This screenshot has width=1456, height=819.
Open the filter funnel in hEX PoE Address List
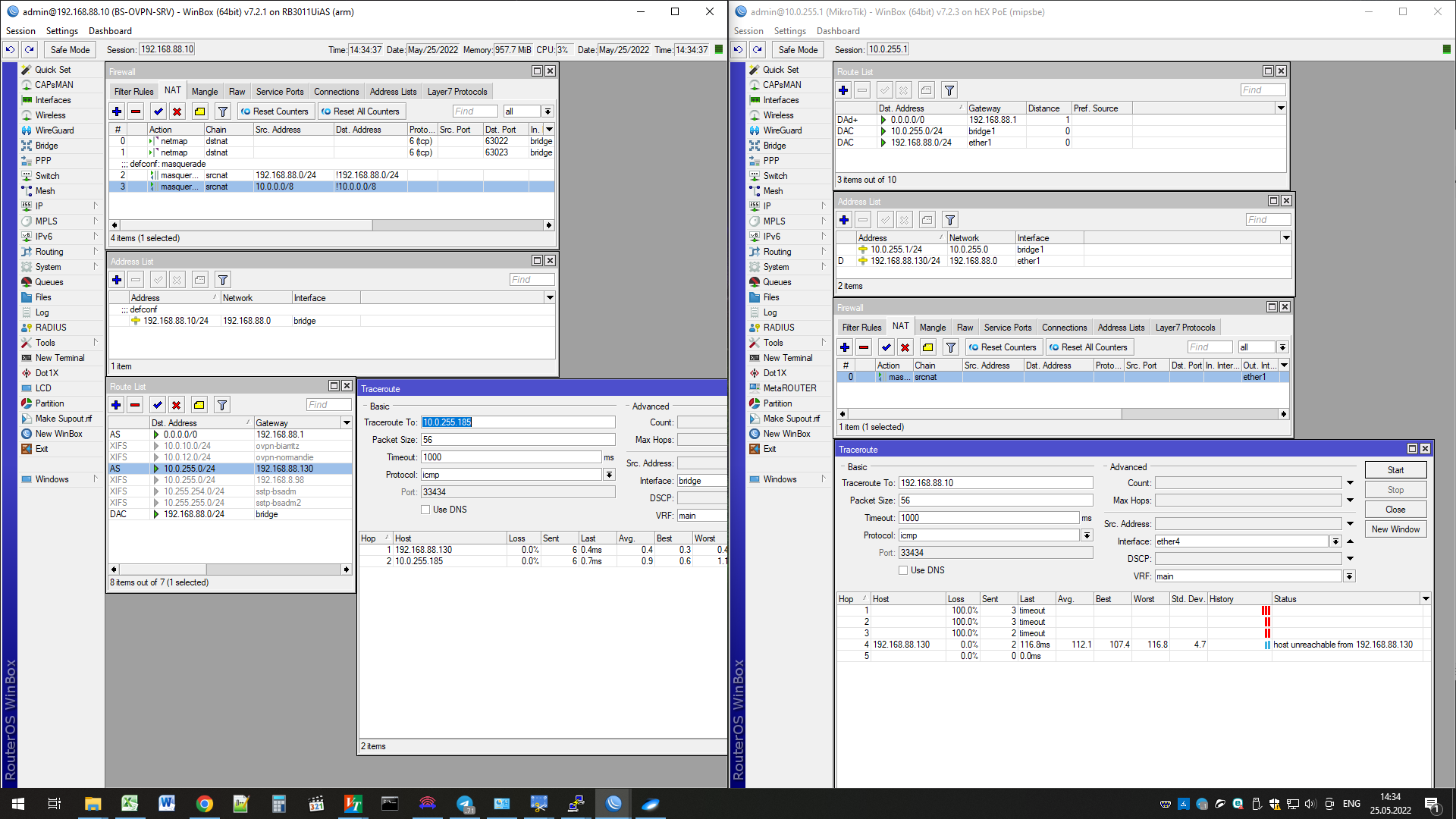[x=949, y=220]
